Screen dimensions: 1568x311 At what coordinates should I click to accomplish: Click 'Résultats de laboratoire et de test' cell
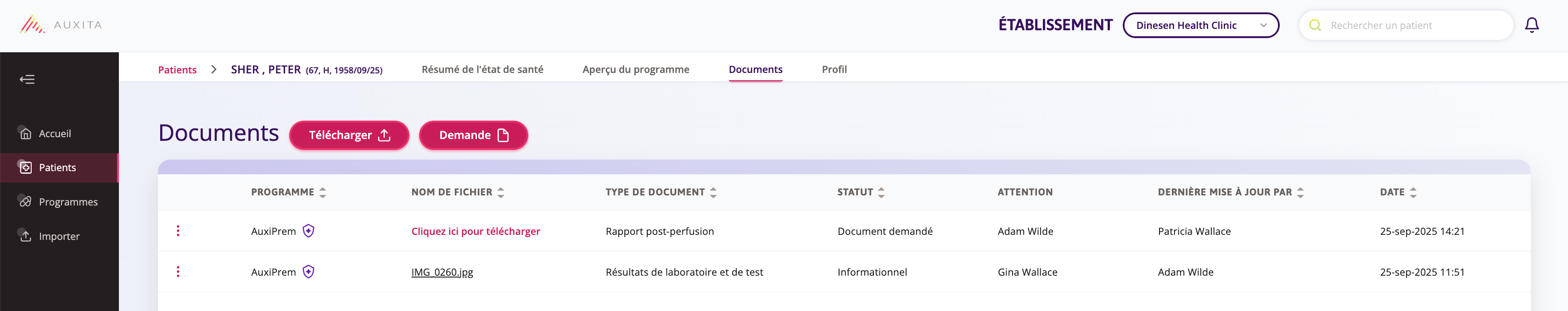[x=684, y=272]
